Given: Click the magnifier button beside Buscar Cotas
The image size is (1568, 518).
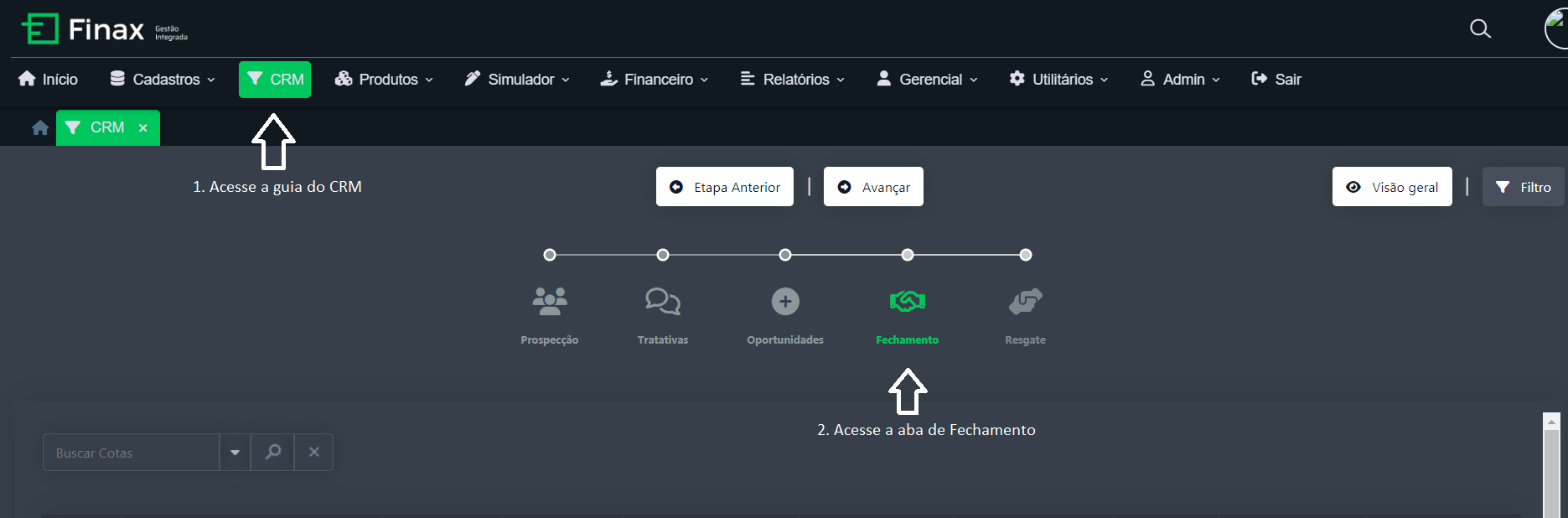Looking at the screenshot, I should 272,453.
